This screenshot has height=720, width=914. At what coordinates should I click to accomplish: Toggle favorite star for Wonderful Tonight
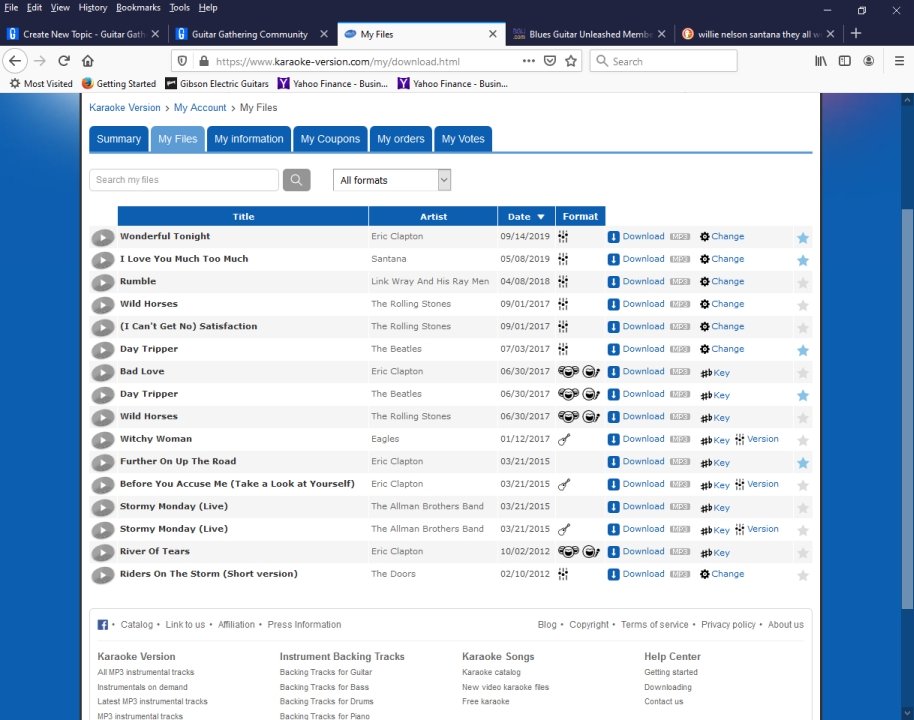click(803, 238)
